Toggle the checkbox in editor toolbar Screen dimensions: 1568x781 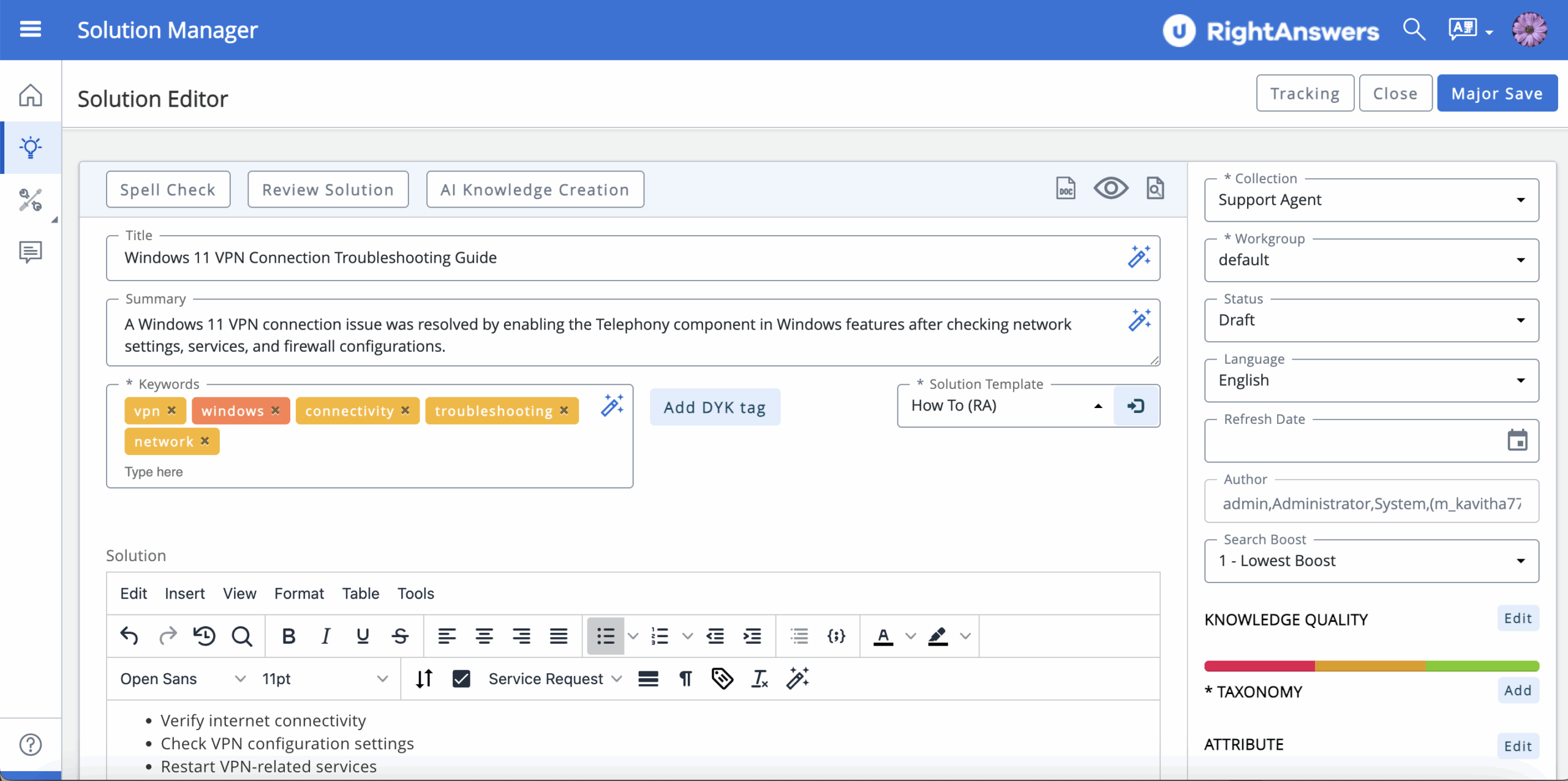tap(461, 679)
